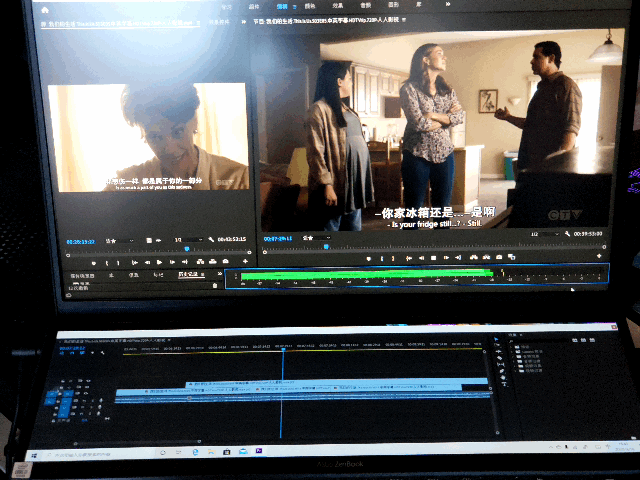
Task: Expand the Lumetri 预设 folder in Effects panel
Action: pyautogui.click(x=512, y=352)
